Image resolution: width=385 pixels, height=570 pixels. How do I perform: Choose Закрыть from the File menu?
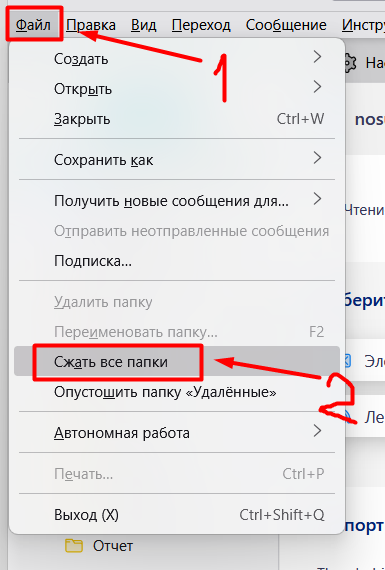tap(177, 119)
